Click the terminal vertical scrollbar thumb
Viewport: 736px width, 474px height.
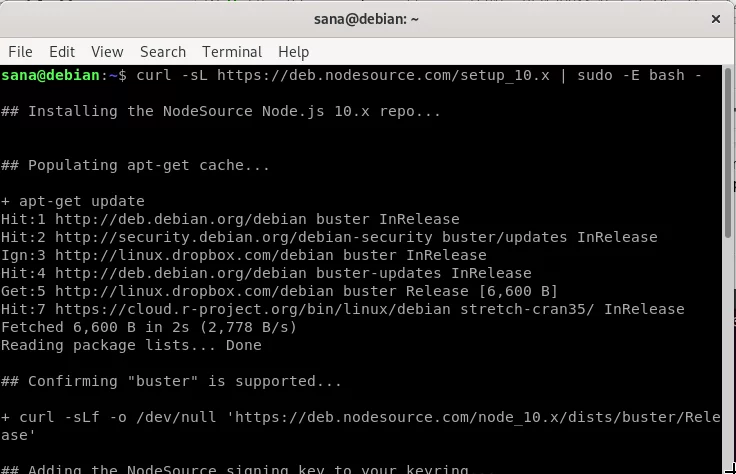[728, 153]
